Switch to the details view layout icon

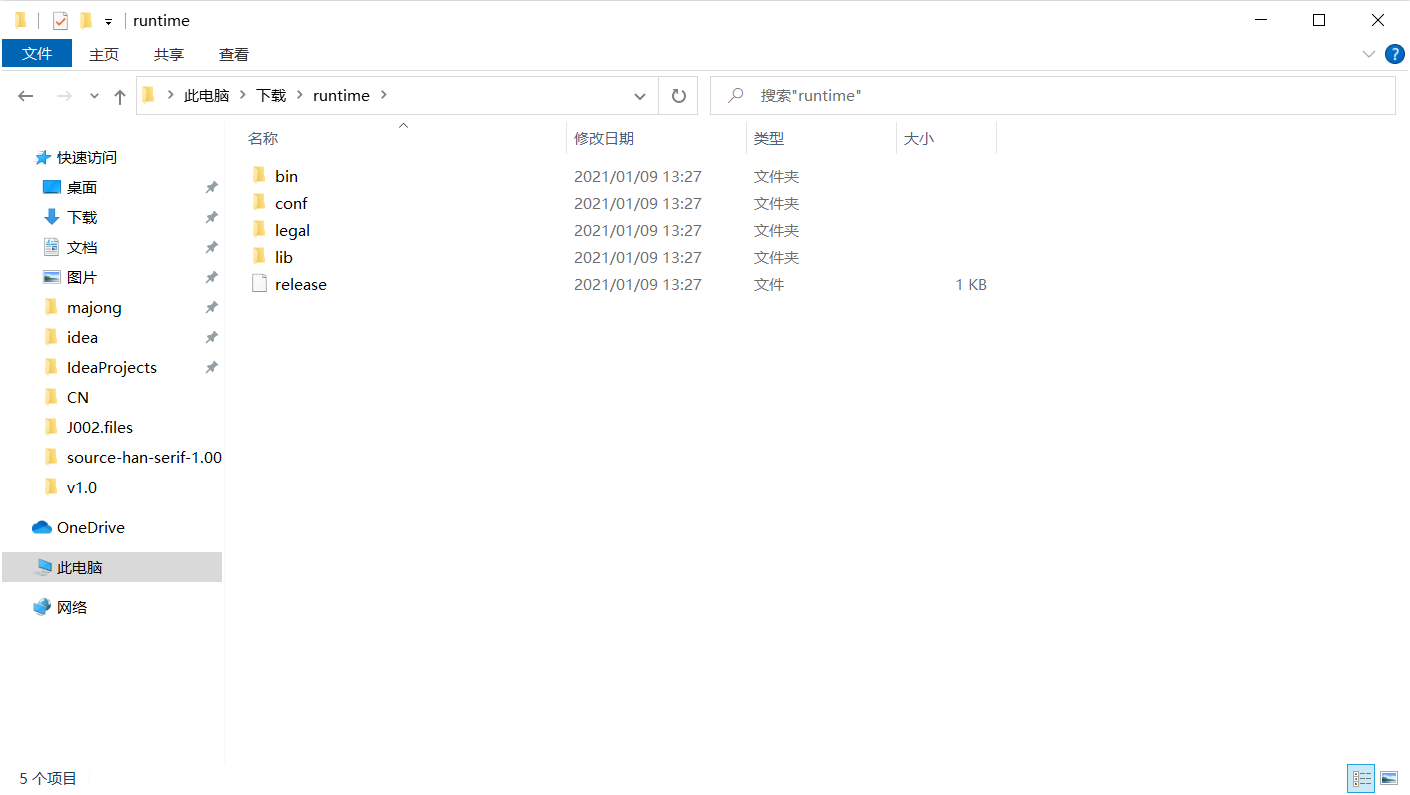(1361, 778)
